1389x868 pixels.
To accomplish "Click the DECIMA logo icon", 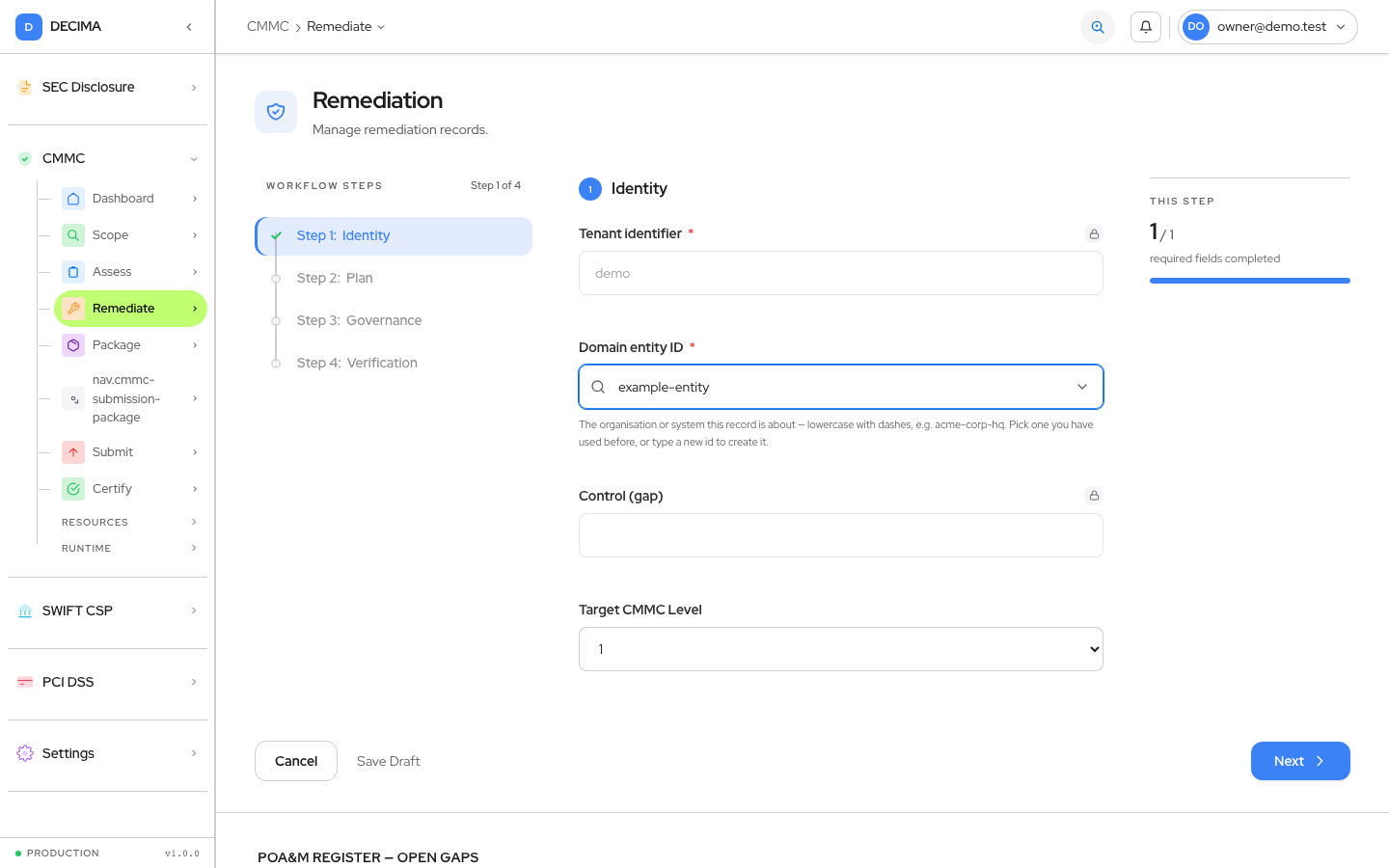I will [29, 27].
